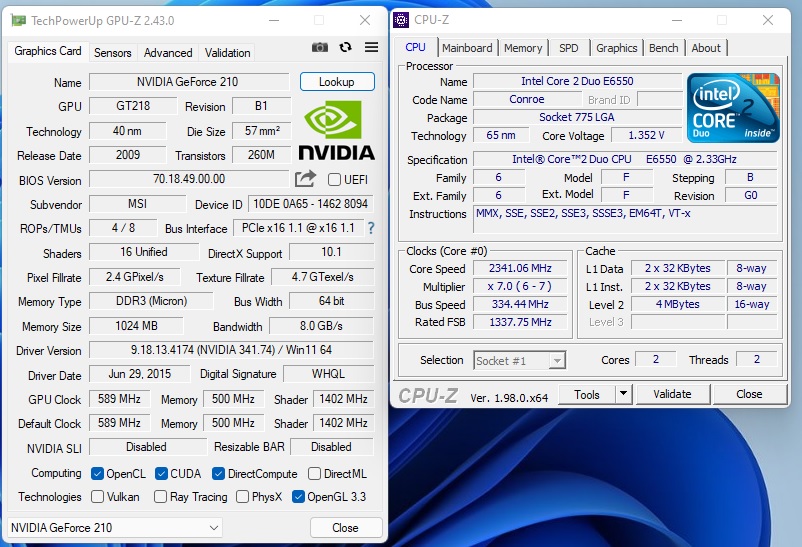802x547 pixels.
Task: Click the Level 2 cache value 4 MBytes
Action: [678, 304]
